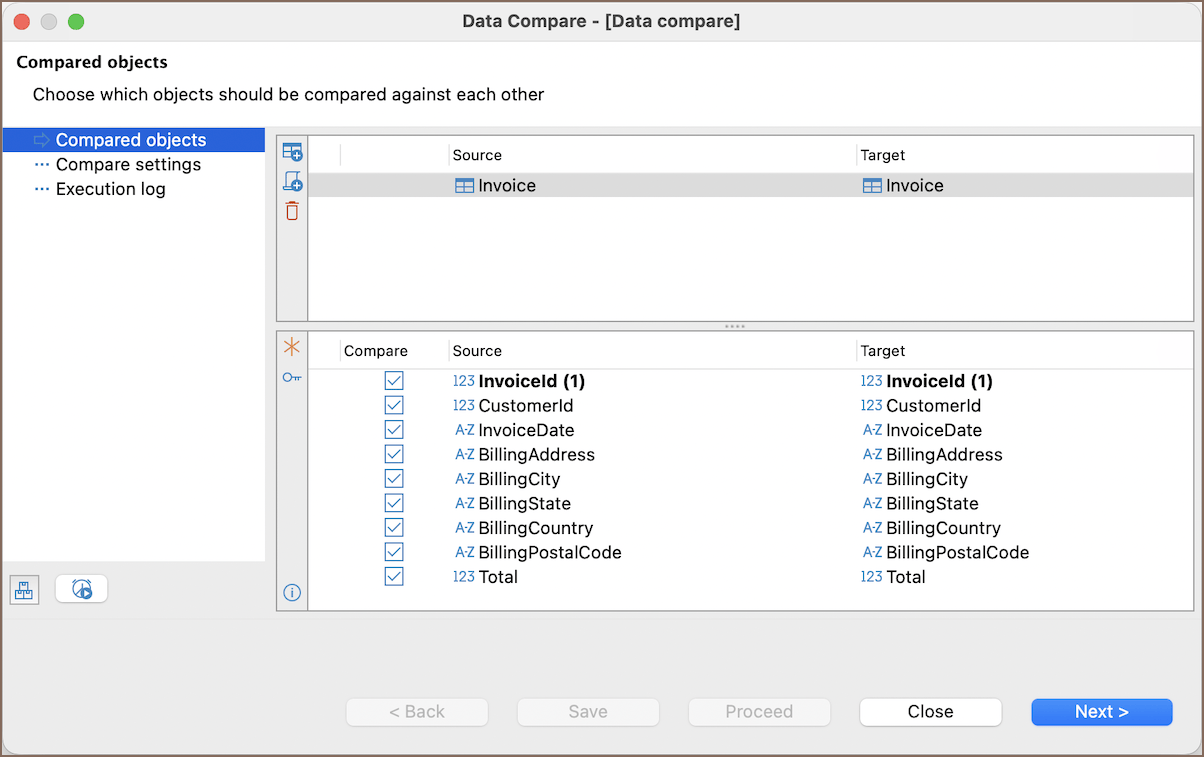Select the Invoice source table row
Image resolution: width=1204 pixels, height=757 pixels.
(506, 186)
